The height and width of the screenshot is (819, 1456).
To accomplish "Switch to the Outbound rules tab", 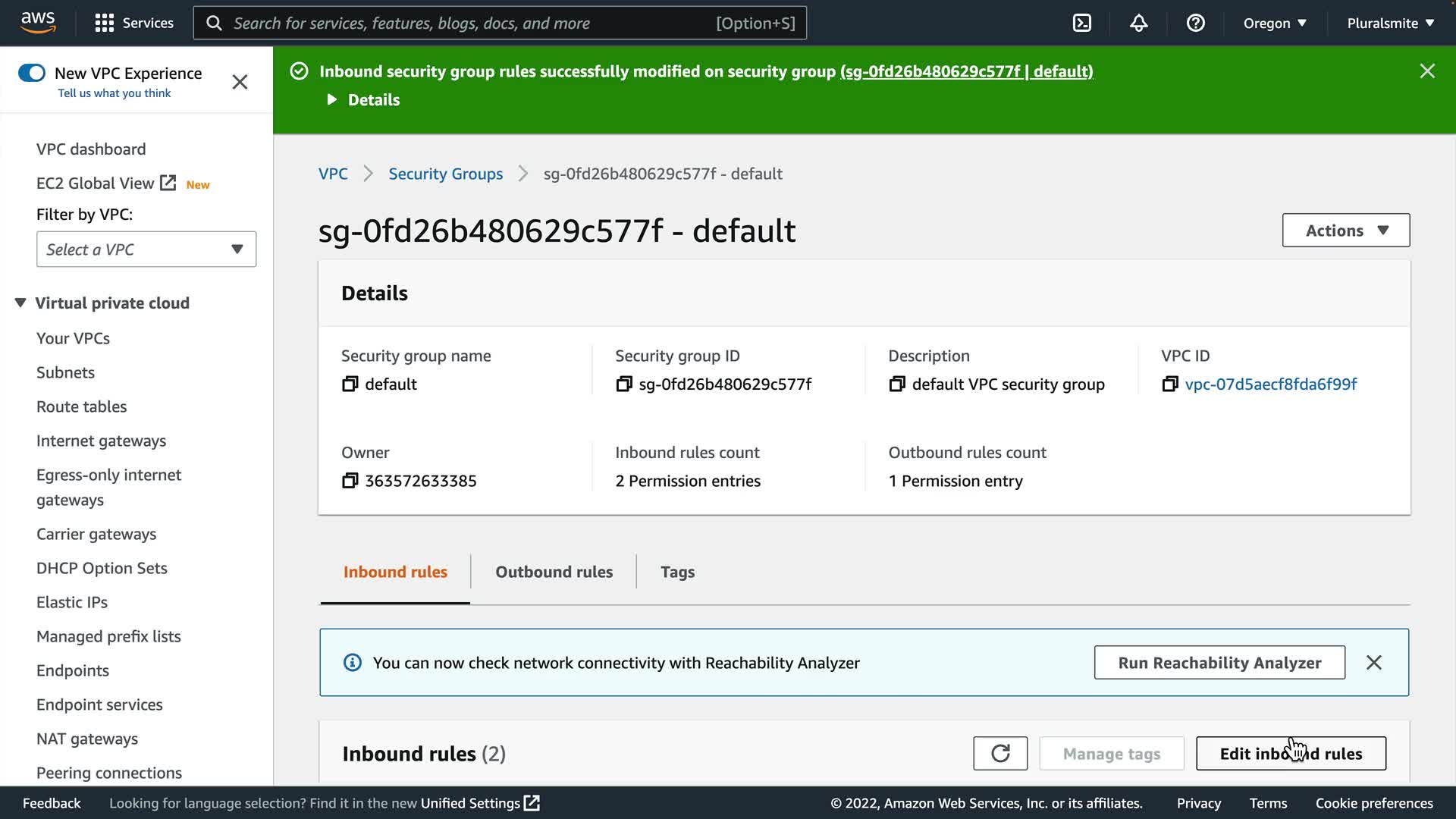I will click(x=554, y=572).
